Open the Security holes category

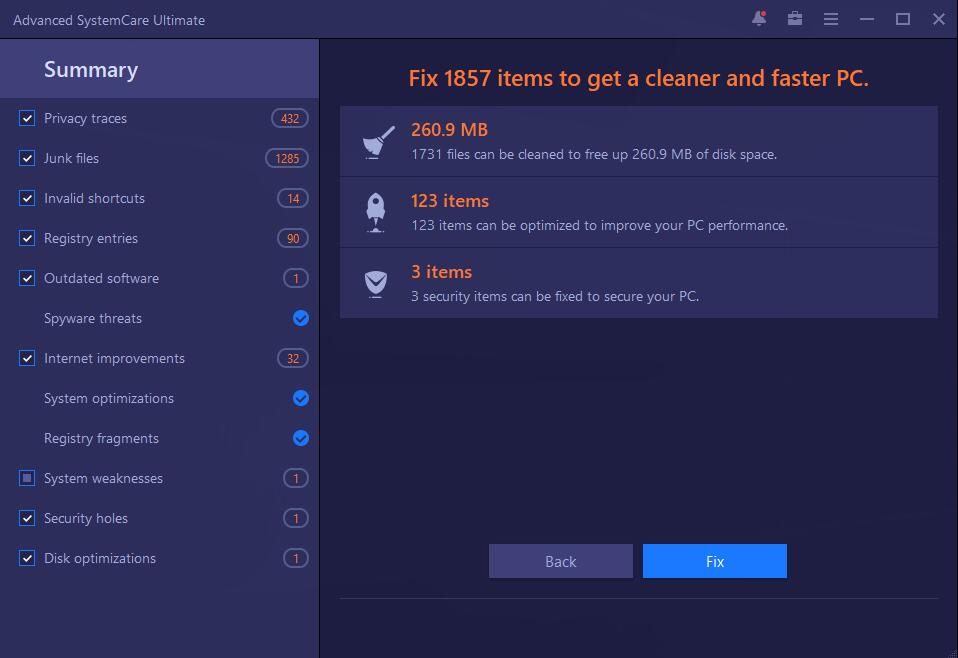pyautogui.click(x=86, y=518)
